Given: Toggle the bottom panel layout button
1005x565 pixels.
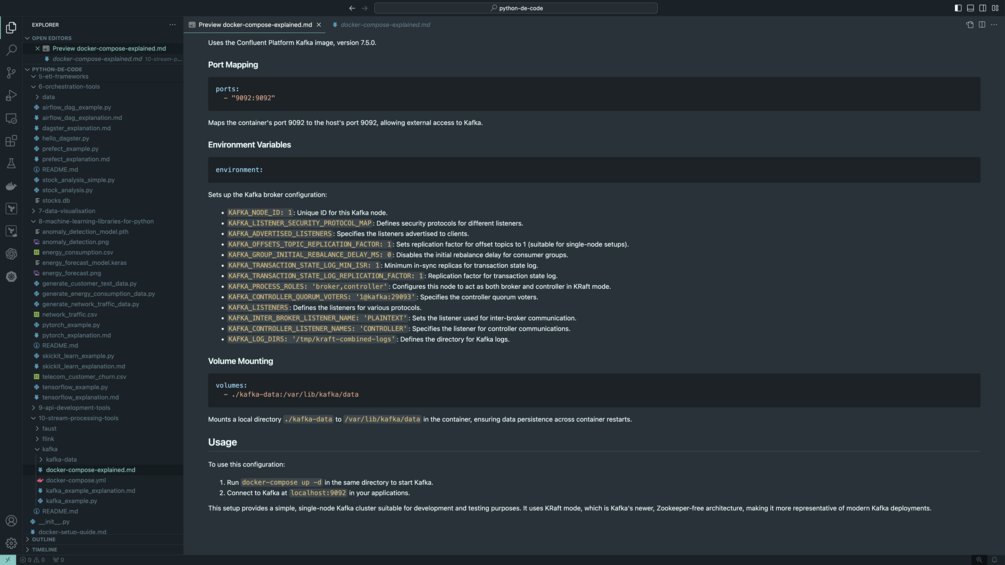Looking at the screenshot, I should coord(970,8).
